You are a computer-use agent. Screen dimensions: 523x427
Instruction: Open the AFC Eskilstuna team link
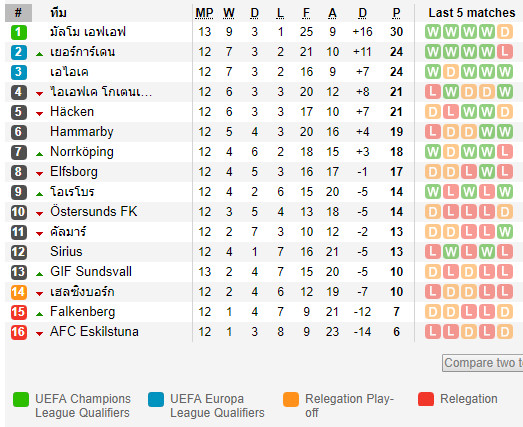(x=94, y=332)
